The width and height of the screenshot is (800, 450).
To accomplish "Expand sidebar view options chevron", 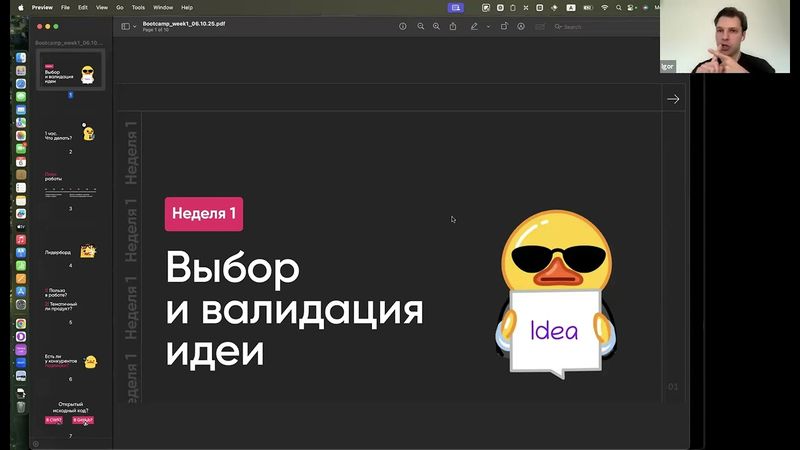I will click(135, 27).
